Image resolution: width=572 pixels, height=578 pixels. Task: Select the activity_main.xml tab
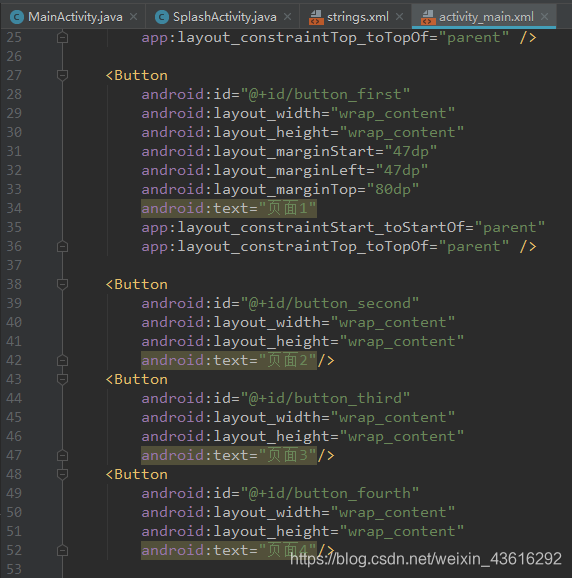click(x=485, y=17)
